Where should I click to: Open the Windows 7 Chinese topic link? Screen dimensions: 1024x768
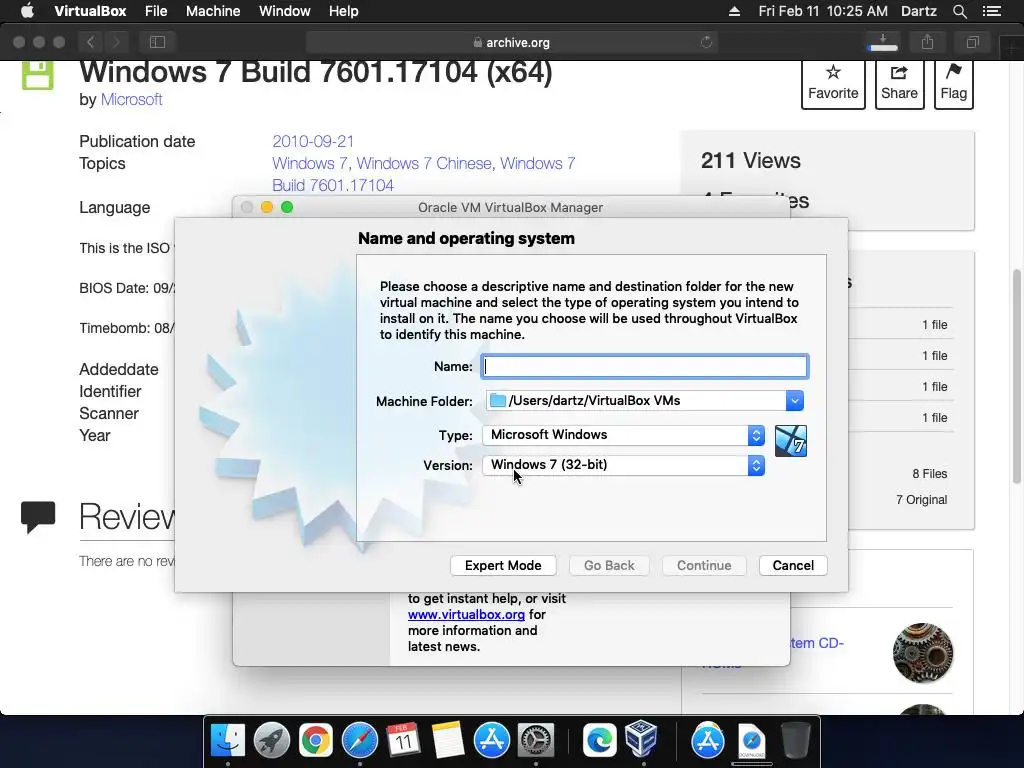424,163
